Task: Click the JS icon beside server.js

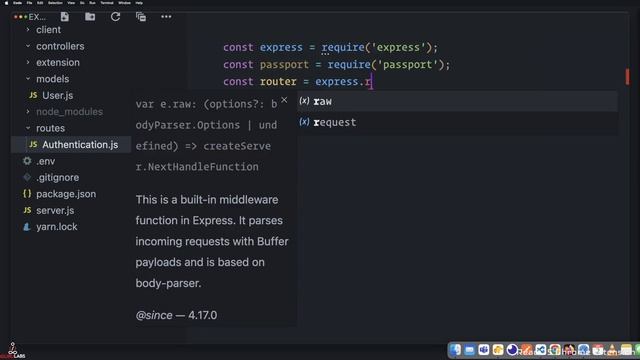Action: point(27,210)
